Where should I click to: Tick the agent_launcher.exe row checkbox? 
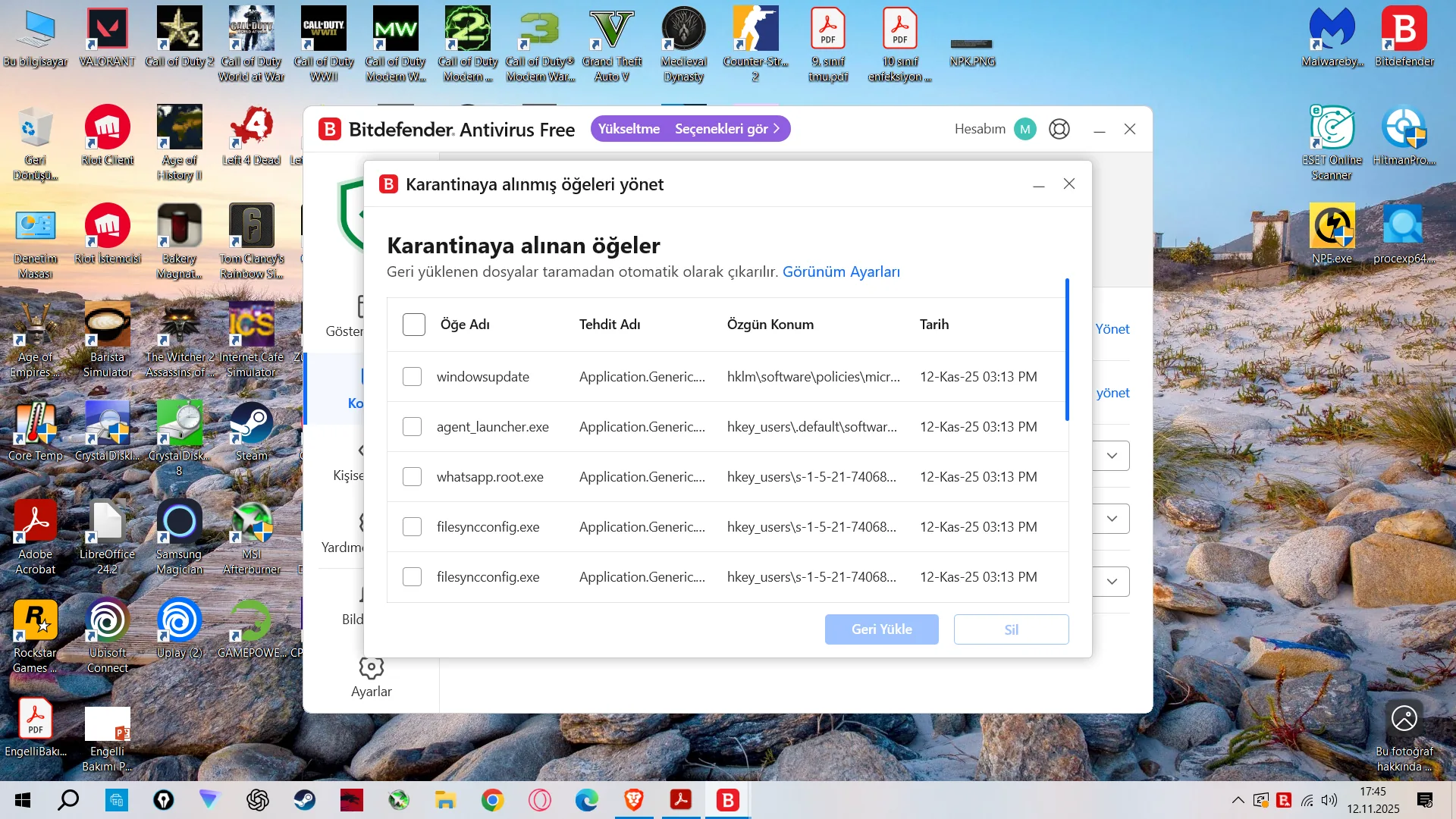(412, 427)
